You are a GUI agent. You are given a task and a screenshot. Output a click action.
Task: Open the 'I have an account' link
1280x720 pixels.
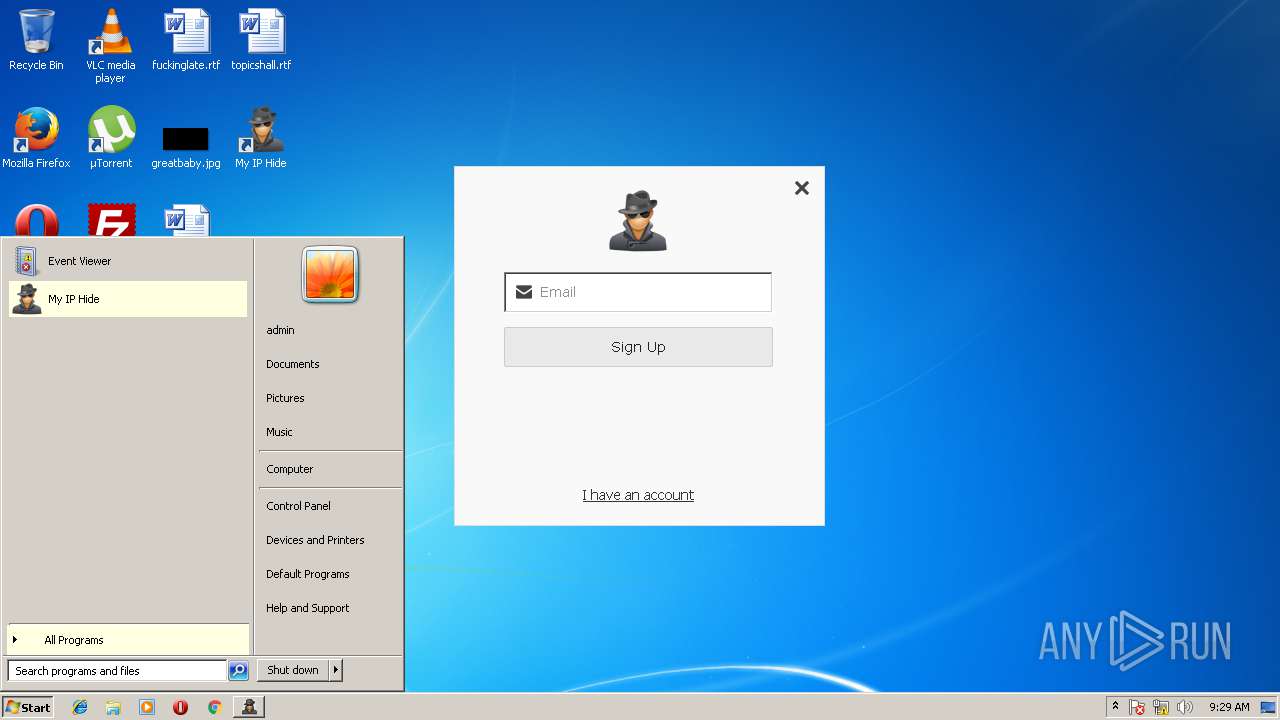[638, 495]
